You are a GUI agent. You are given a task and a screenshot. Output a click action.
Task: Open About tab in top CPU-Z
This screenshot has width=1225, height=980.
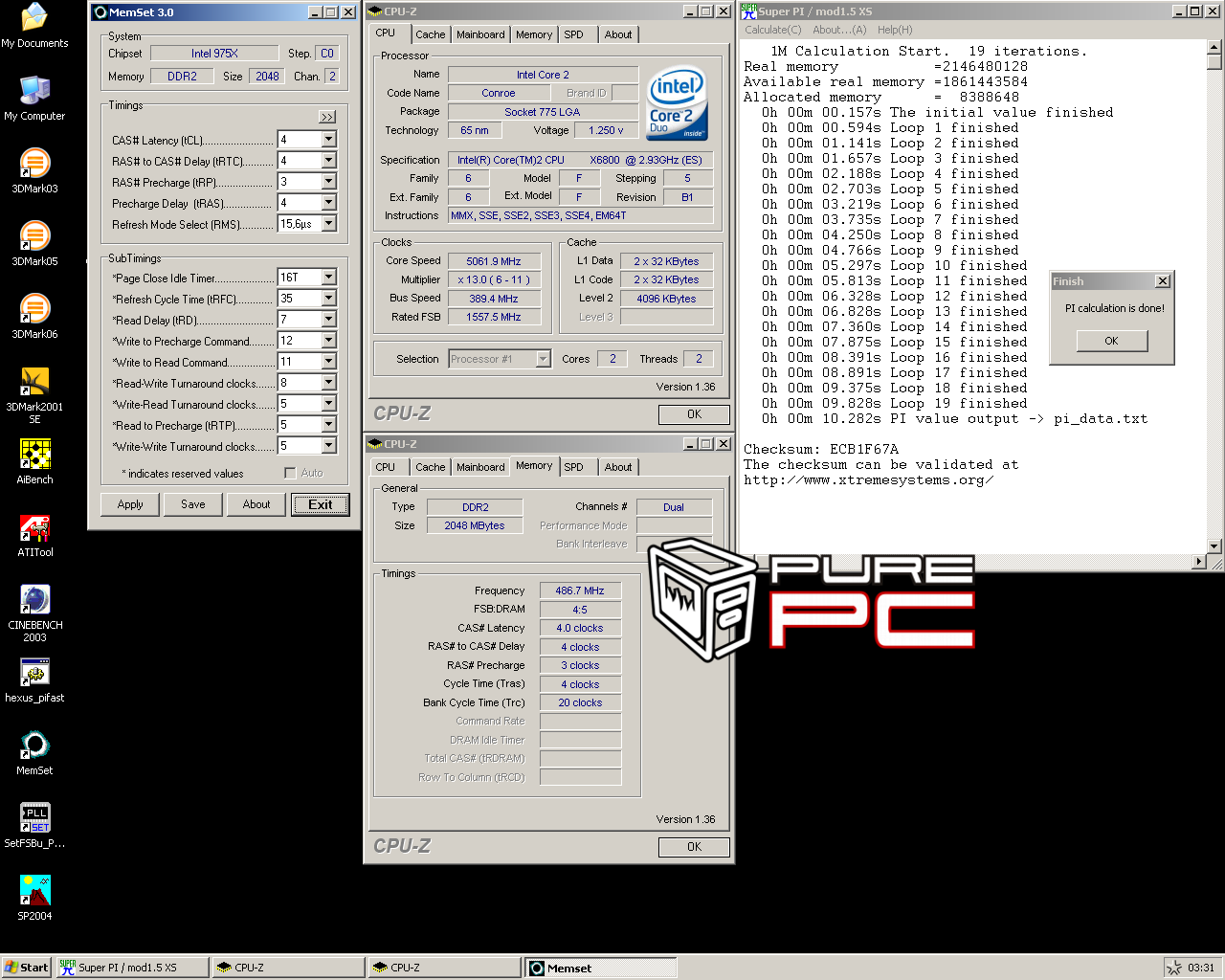pyautogui.click(x=618, y=34)
